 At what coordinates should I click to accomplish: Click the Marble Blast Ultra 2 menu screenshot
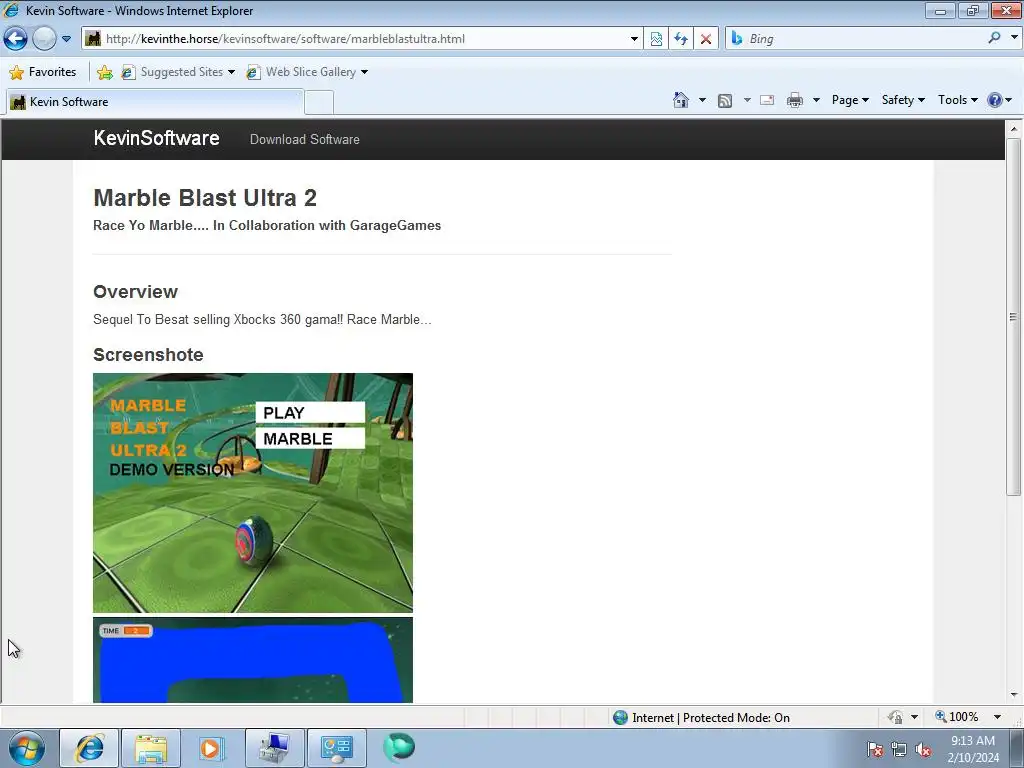click(x=253, y=493)
